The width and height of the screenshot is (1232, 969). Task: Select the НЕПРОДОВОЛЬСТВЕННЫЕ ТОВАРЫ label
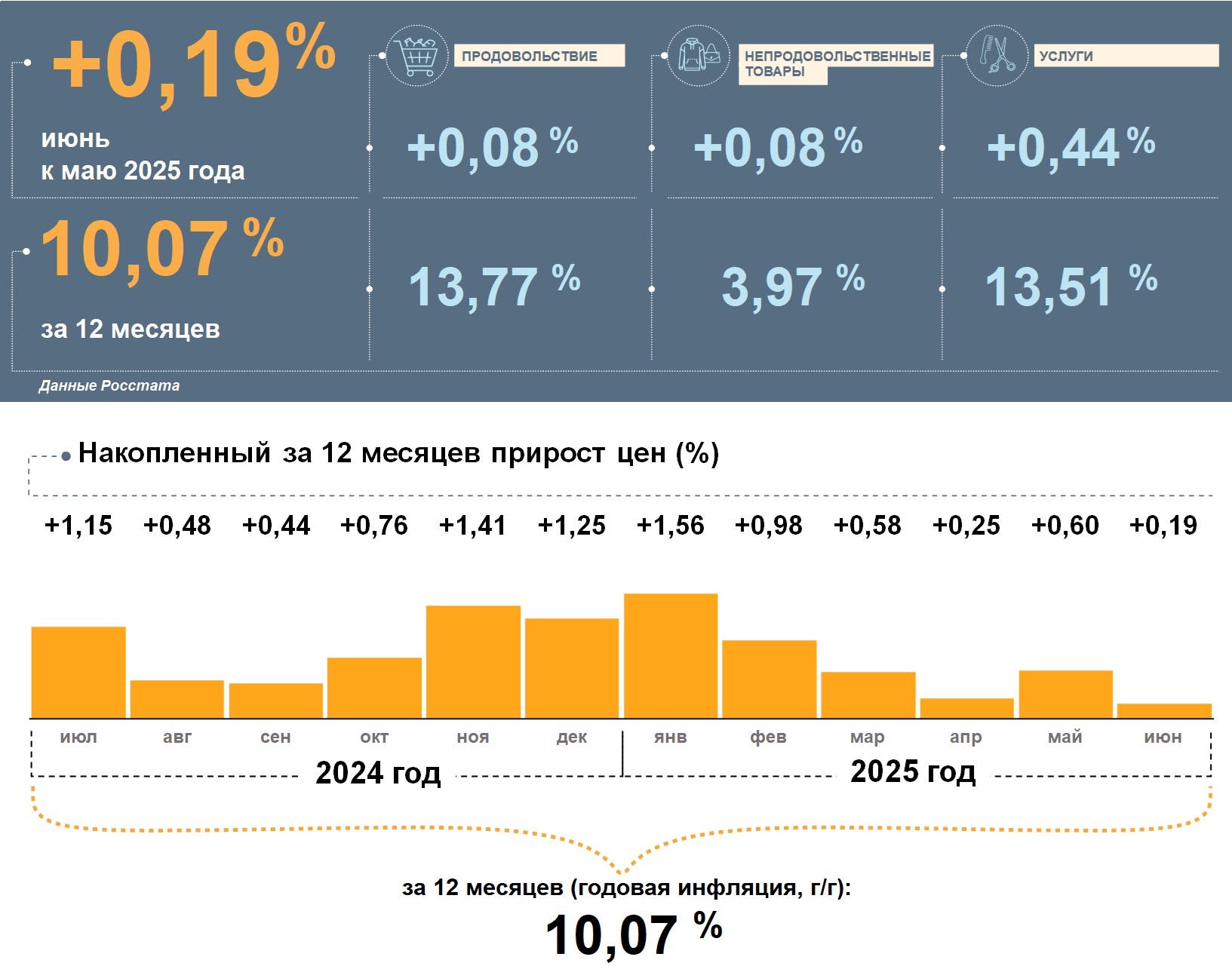click(835, 63)
